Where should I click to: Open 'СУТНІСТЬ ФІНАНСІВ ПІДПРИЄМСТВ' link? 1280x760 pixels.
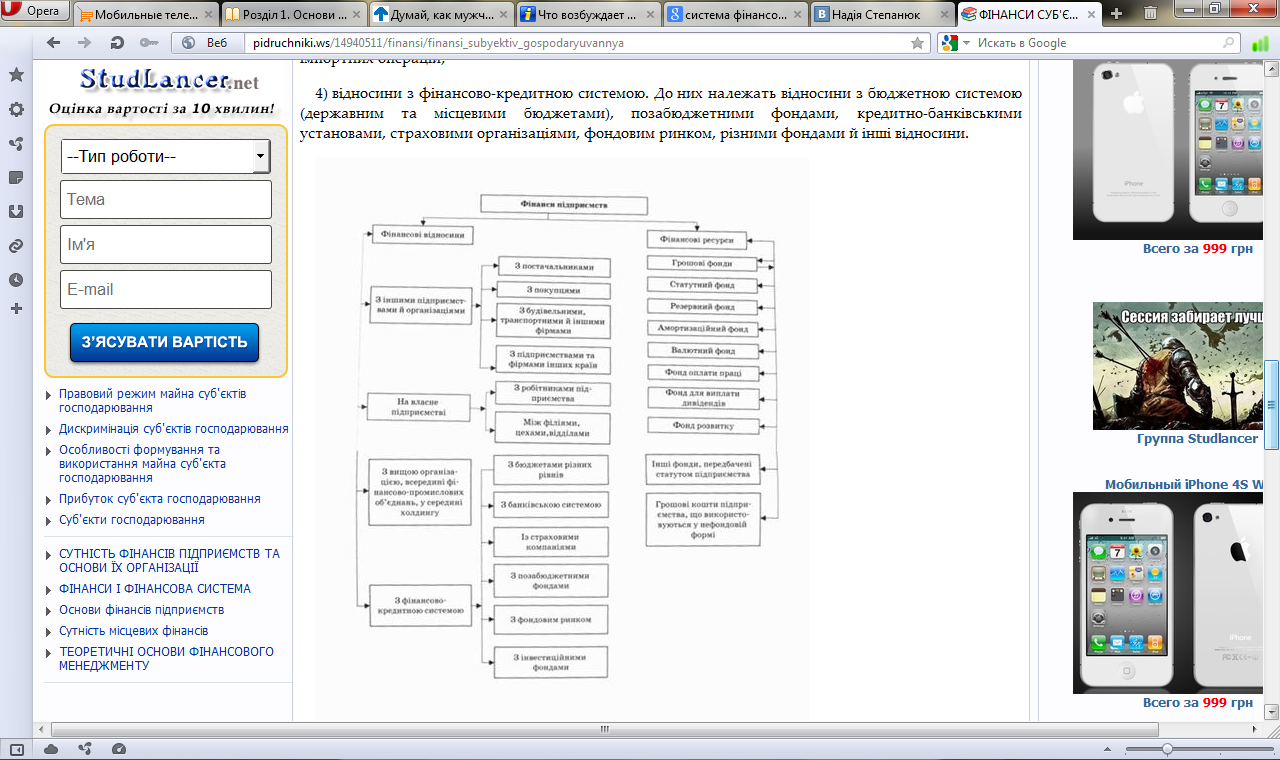[x=169, y=560]
